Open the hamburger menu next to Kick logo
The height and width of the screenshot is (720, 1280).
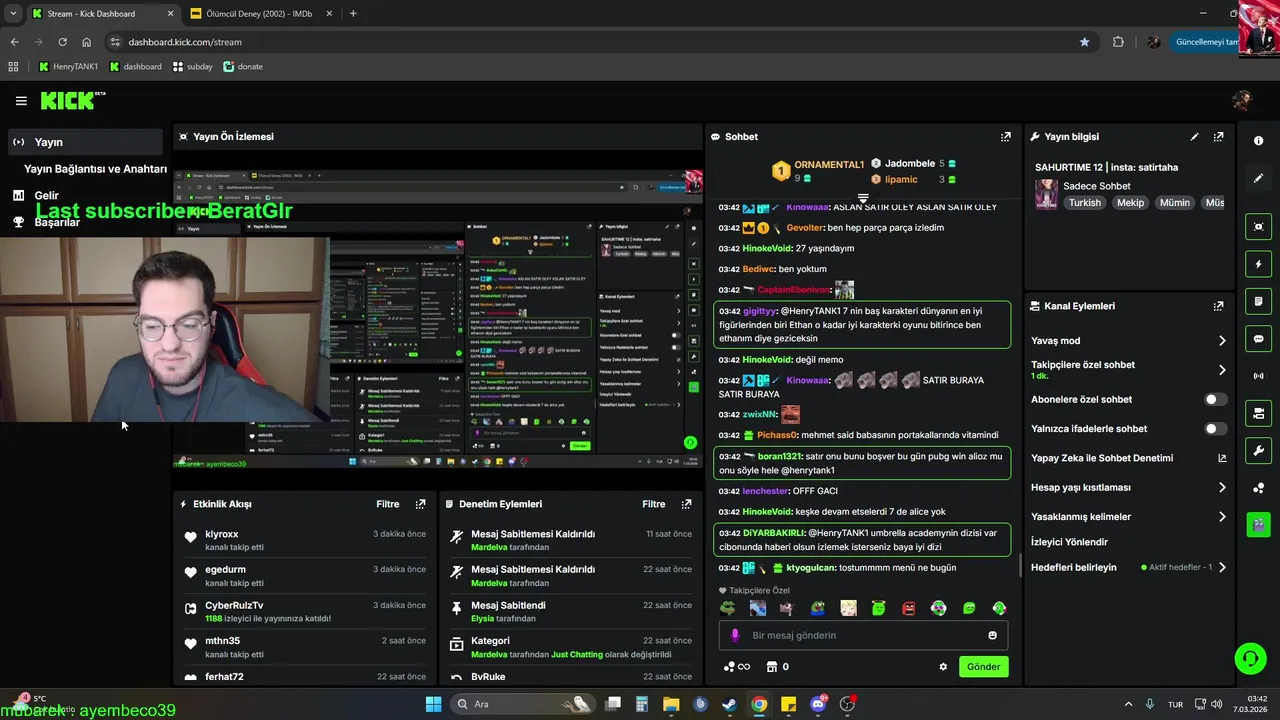[x=21, y=101]
